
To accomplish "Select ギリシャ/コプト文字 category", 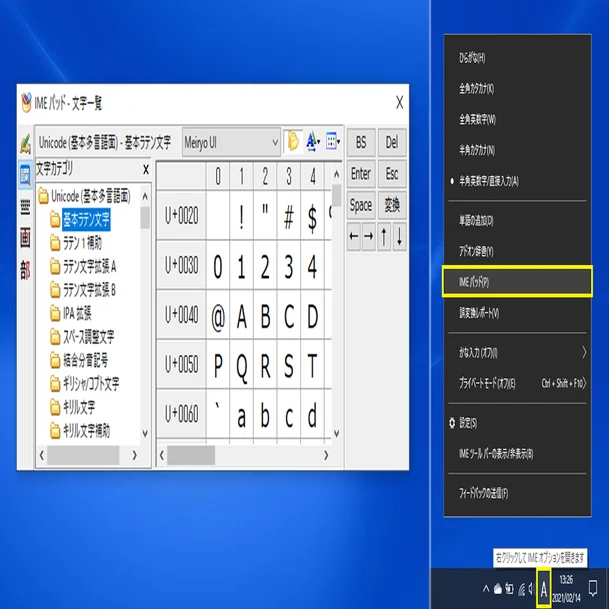I will click(91, 384).
